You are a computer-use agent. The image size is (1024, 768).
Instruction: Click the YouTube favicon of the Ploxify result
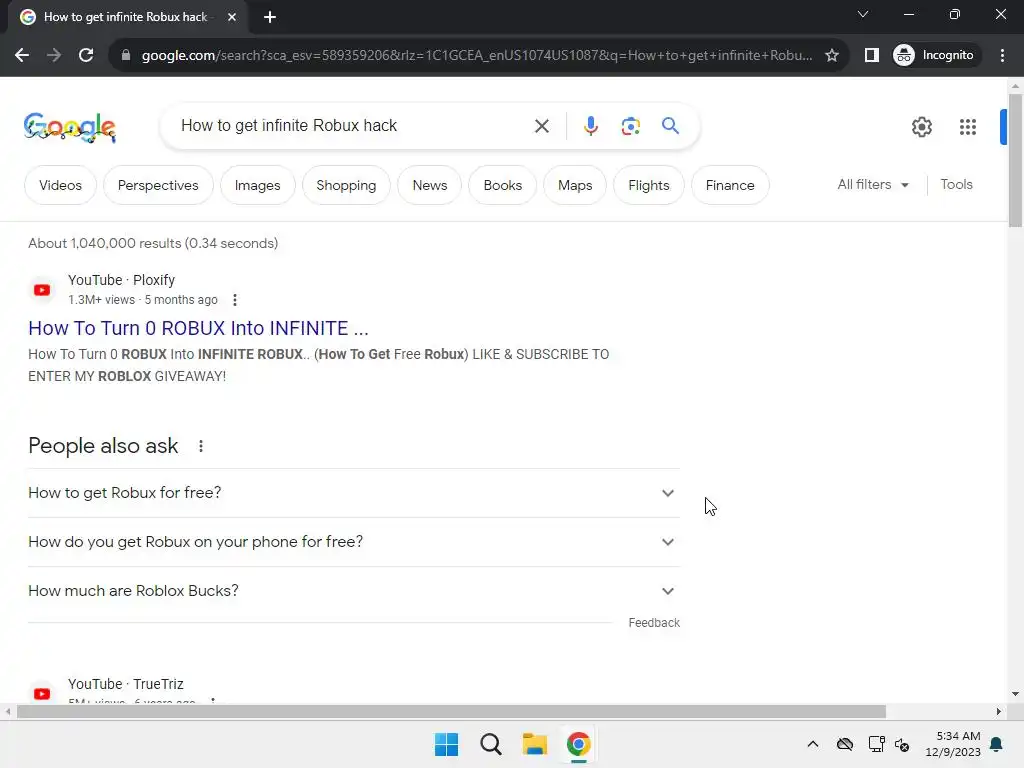click(x=42, y=290)
